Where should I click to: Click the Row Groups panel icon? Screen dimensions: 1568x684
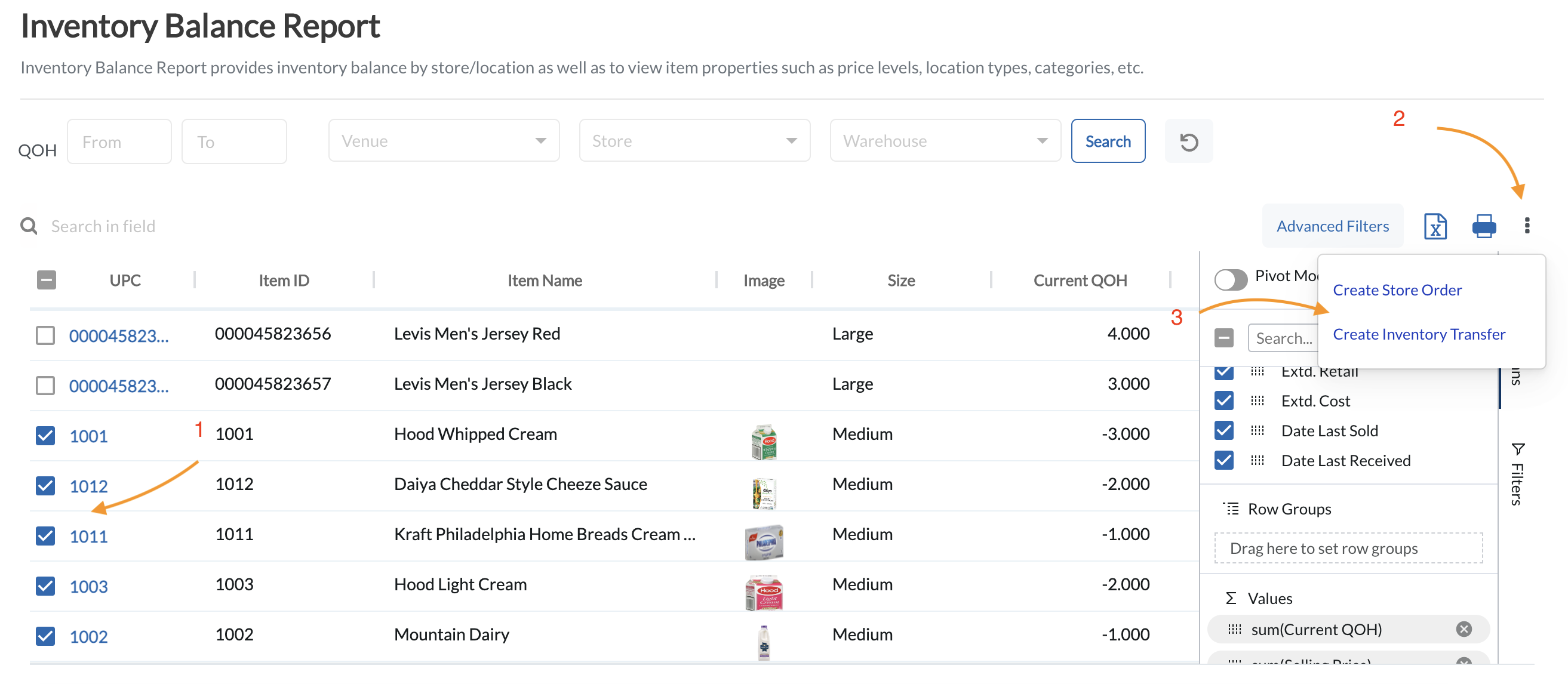pyautogui.click(x=1231, y=508)
